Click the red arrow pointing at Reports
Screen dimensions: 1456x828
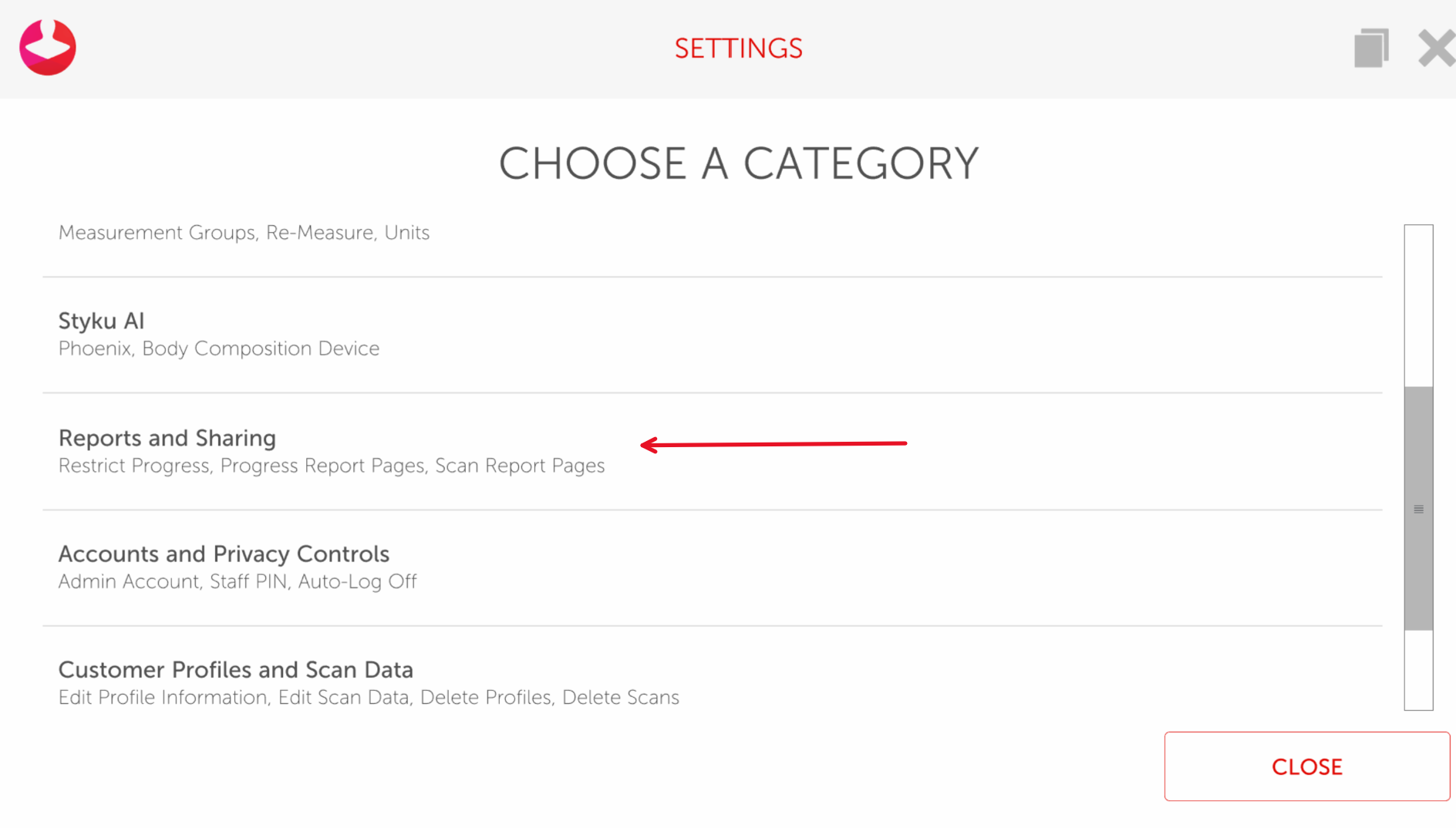click(x=773, y=444)
